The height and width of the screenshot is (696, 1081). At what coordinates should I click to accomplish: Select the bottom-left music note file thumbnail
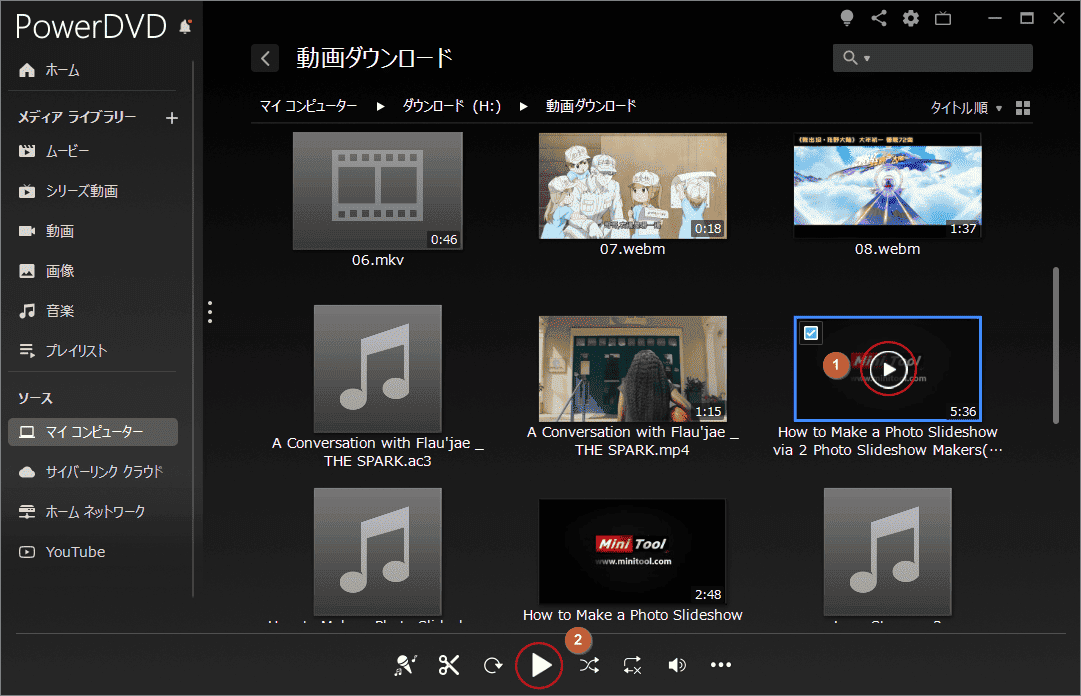(378, 552)
